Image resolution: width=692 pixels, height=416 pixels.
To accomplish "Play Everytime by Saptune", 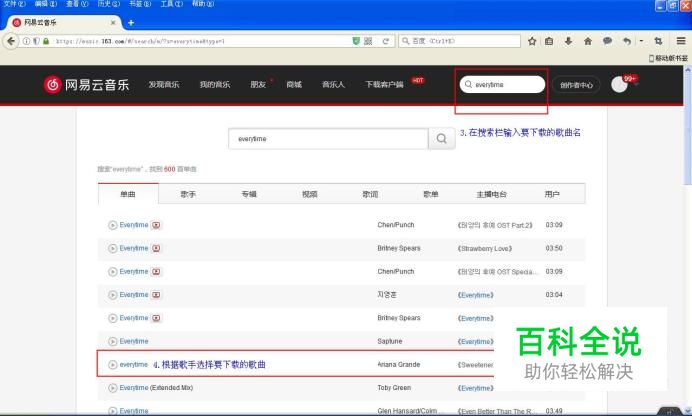I will pos(113,341).
